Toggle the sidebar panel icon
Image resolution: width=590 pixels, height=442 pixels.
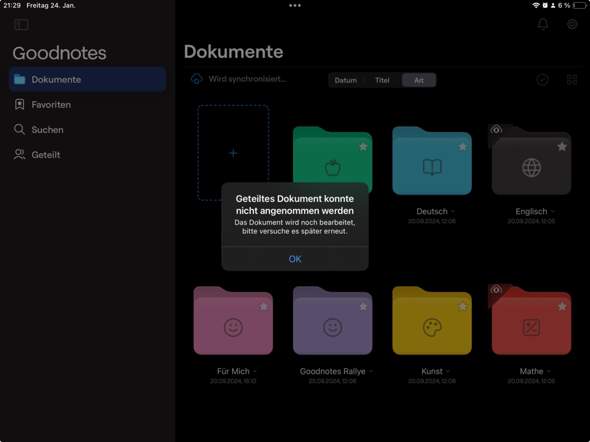(21, 25)
